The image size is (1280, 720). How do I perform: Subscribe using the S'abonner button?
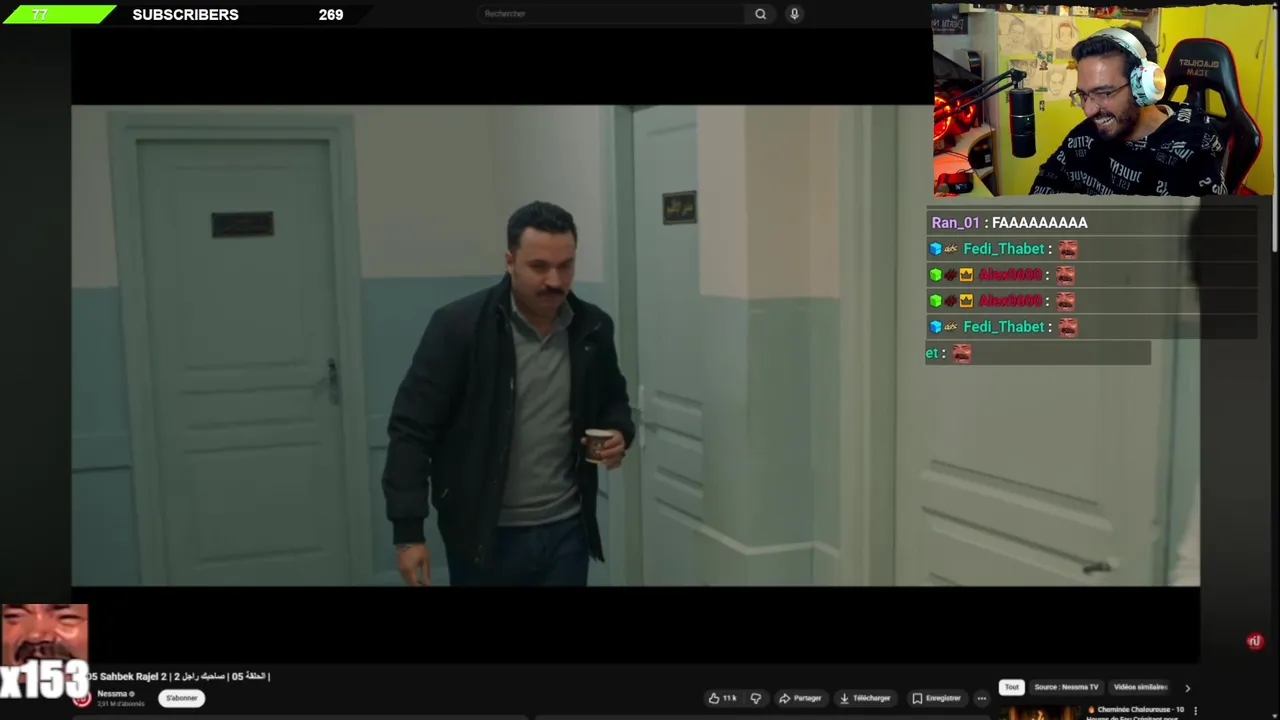182,698
